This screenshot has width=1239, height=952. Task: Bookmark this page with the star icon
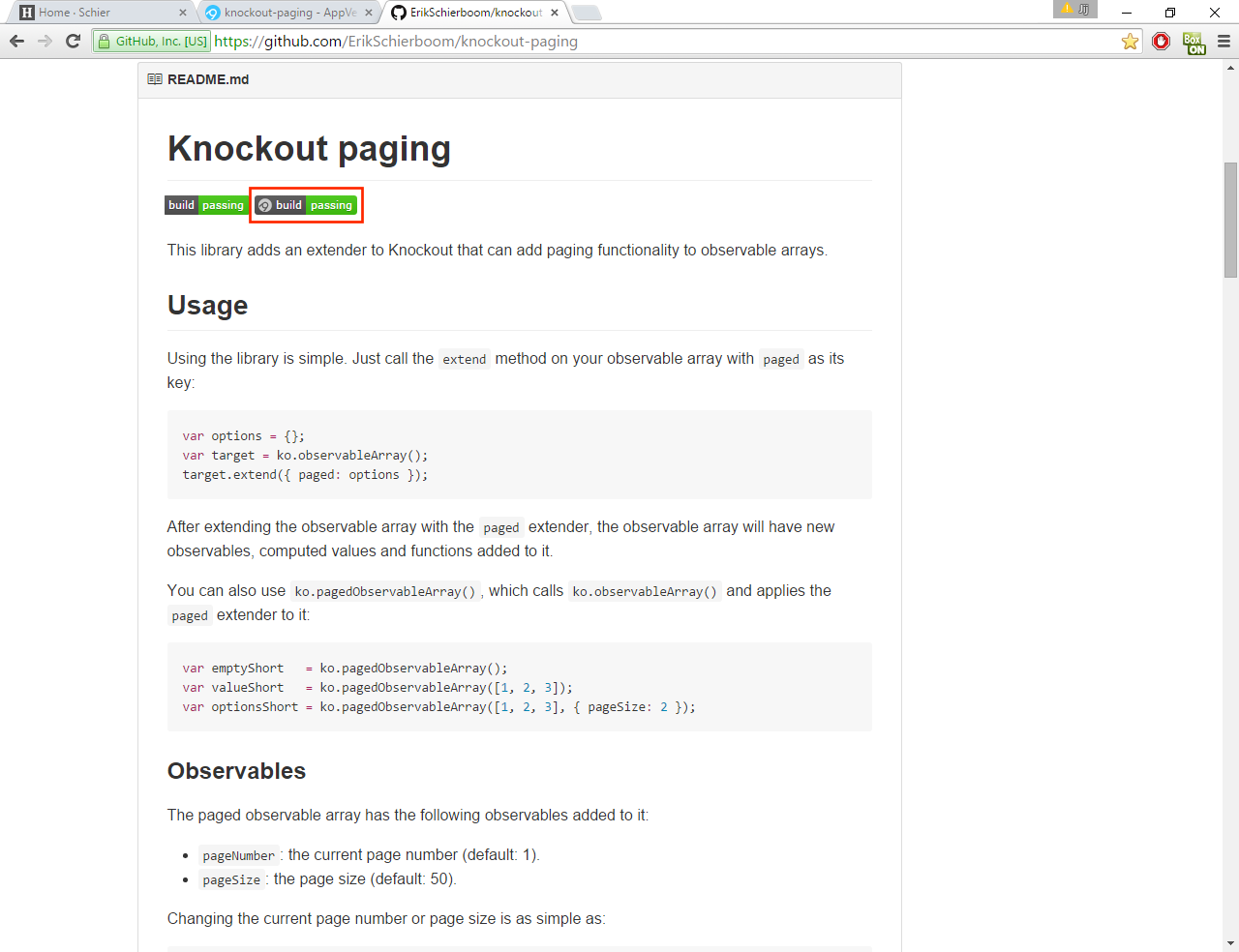1130,42
